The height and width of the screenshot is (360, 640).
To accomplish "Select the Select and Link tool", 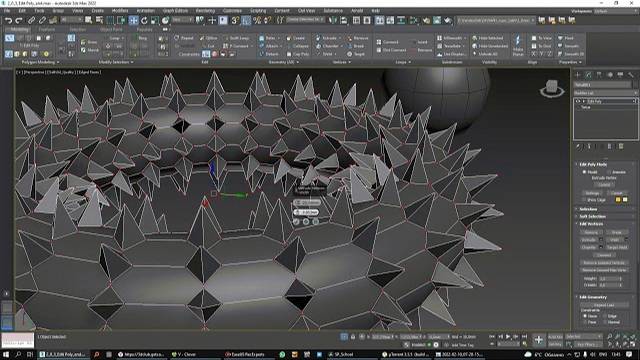I will 31,20.
